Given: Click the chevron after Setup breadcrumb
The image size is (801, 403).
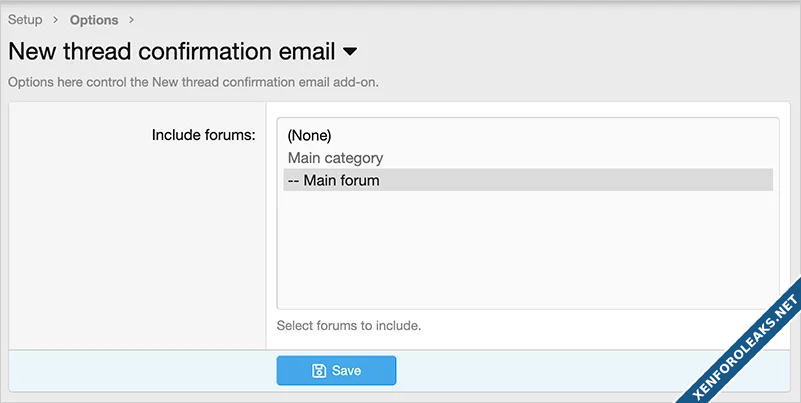Looking at the screenshot, I should [x=56, y=20].
